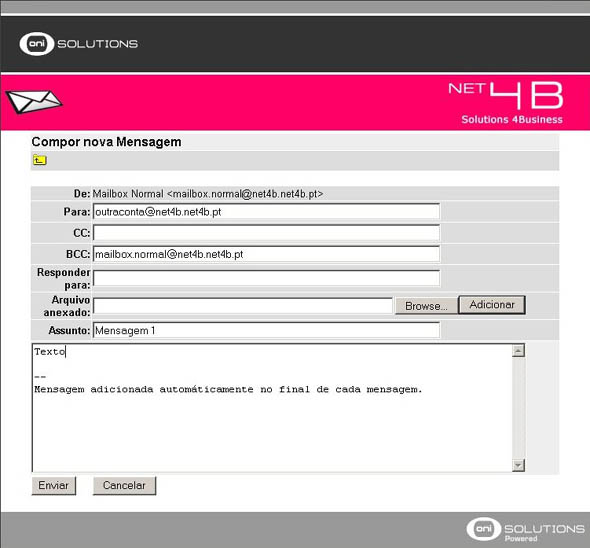Click the Para recipient field
The width and height of the screenshot is (590, 548).
coord(266,212)
